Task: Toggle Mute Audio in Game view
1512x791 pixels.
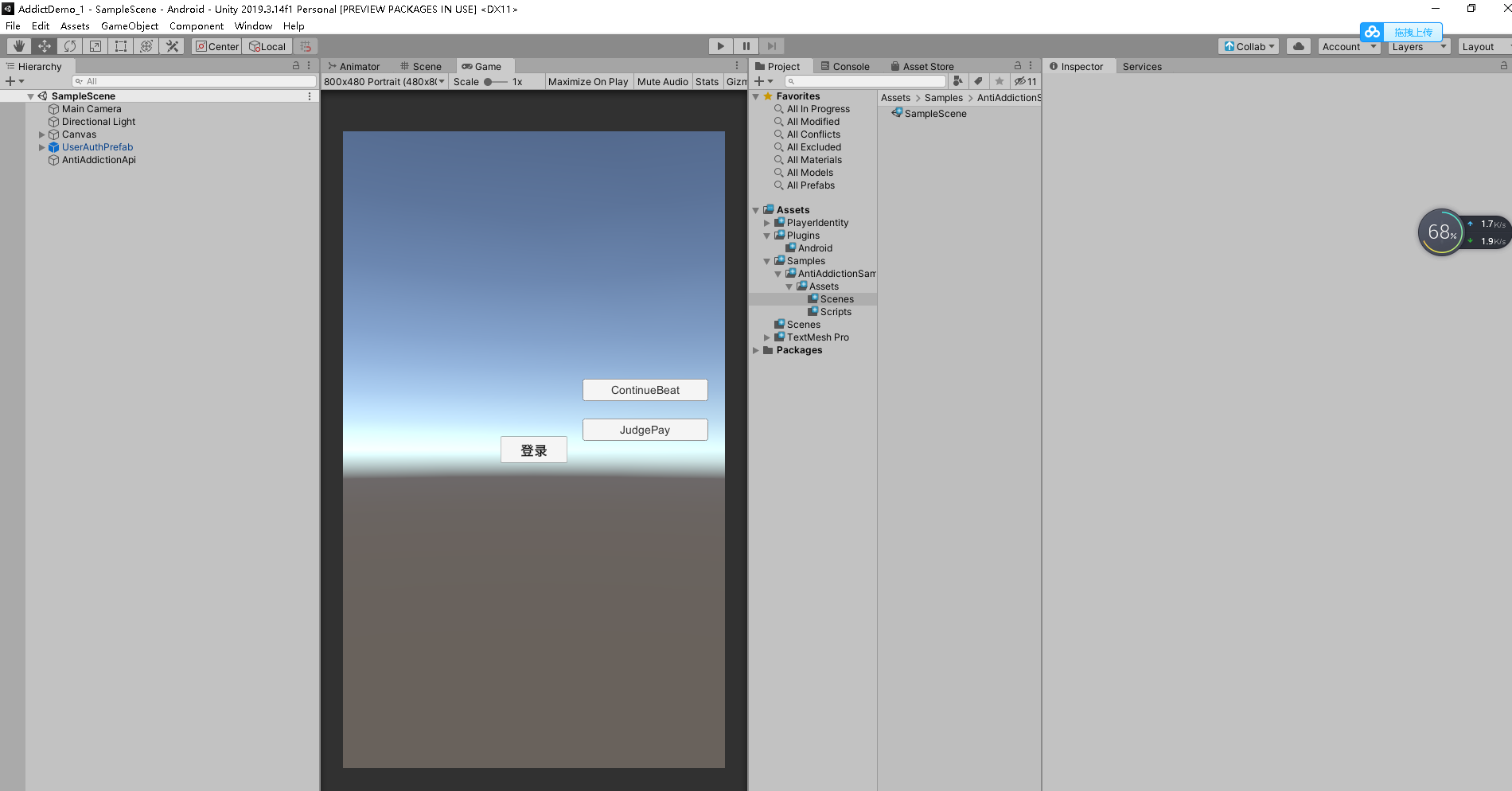Action: (663, 81)
